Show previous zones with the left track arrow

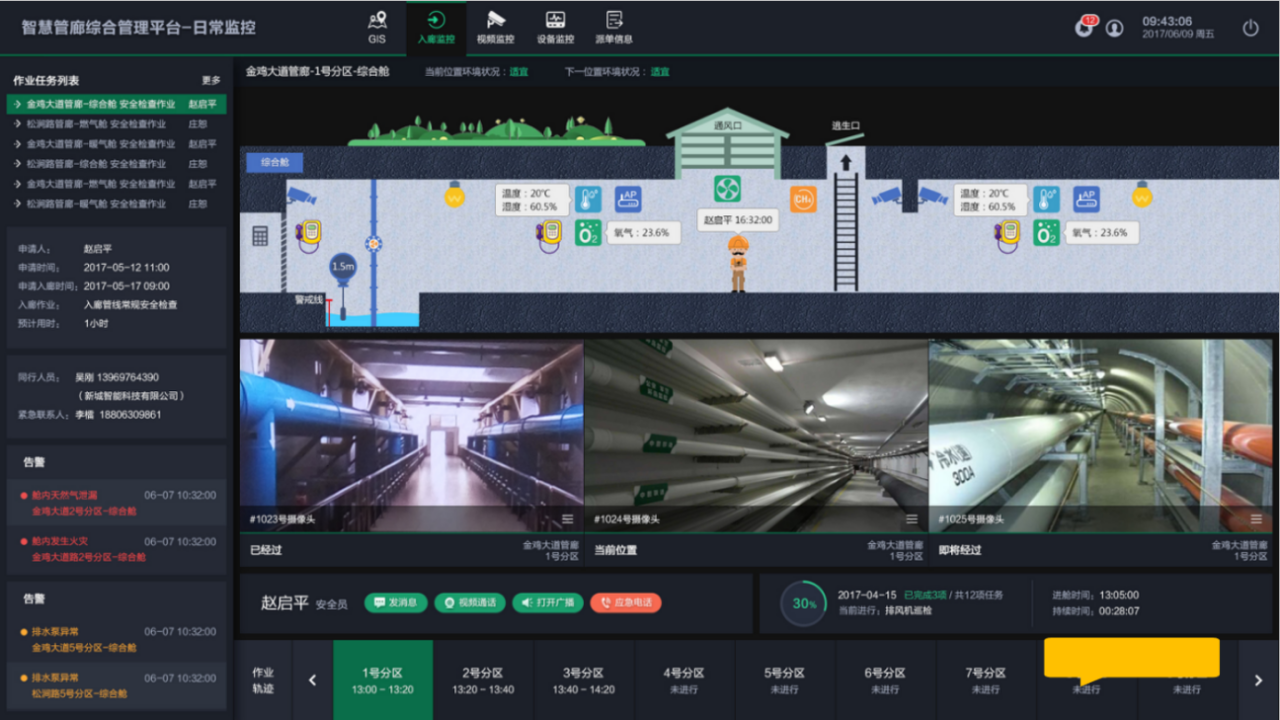click(x=312, y=680)
